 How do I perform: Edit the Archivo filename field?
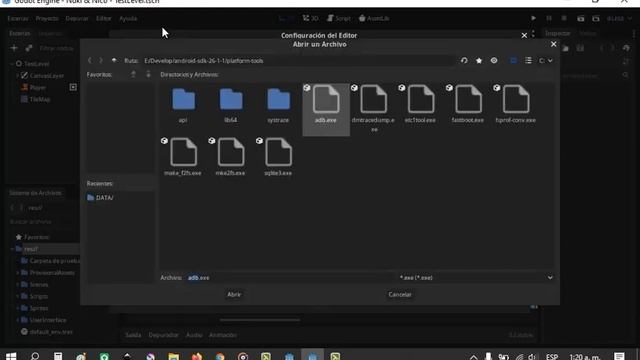pos(290,278)
